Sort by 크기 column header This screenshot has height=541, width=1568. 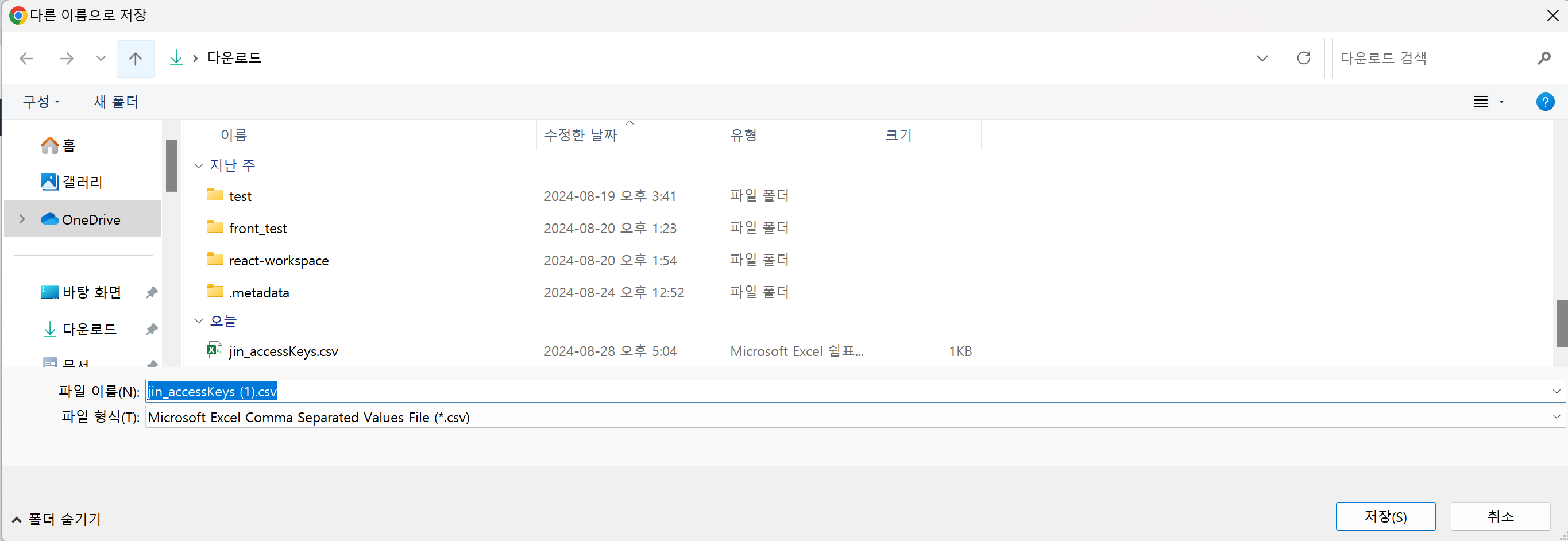tap(898, 135)
